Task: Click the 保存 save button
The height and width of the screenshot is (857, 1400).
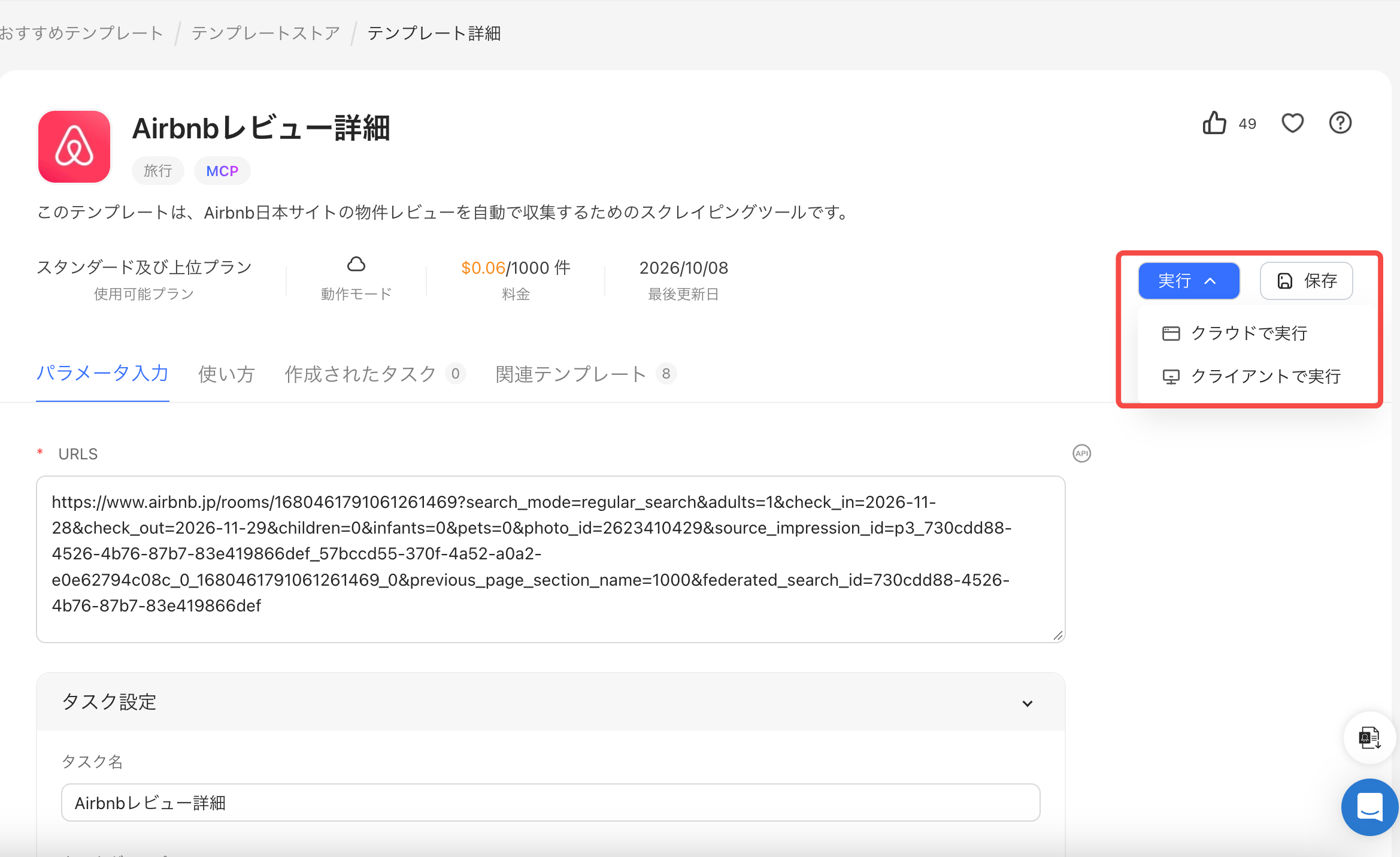Action: [x=1307, y=281]
